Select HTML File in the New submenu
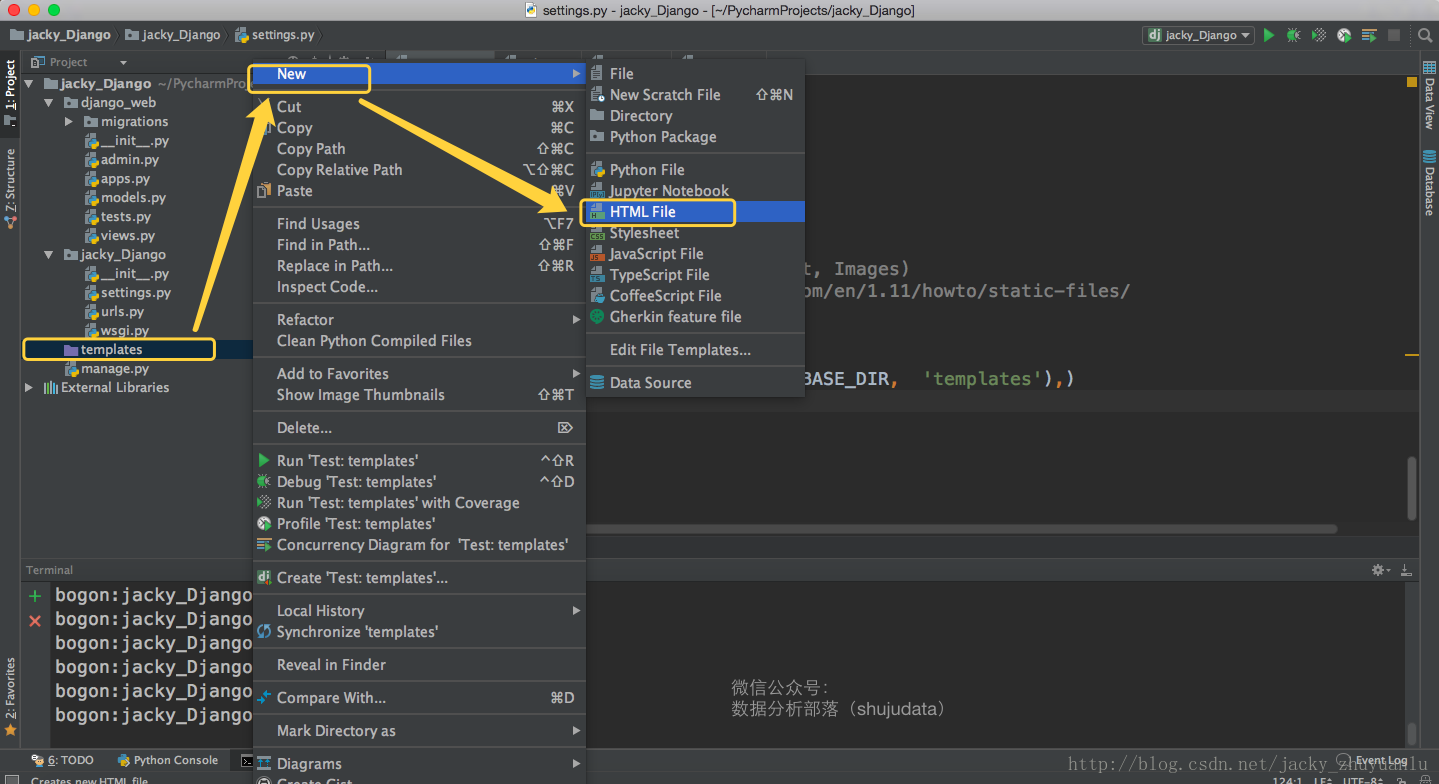 (x=696, y=212)
